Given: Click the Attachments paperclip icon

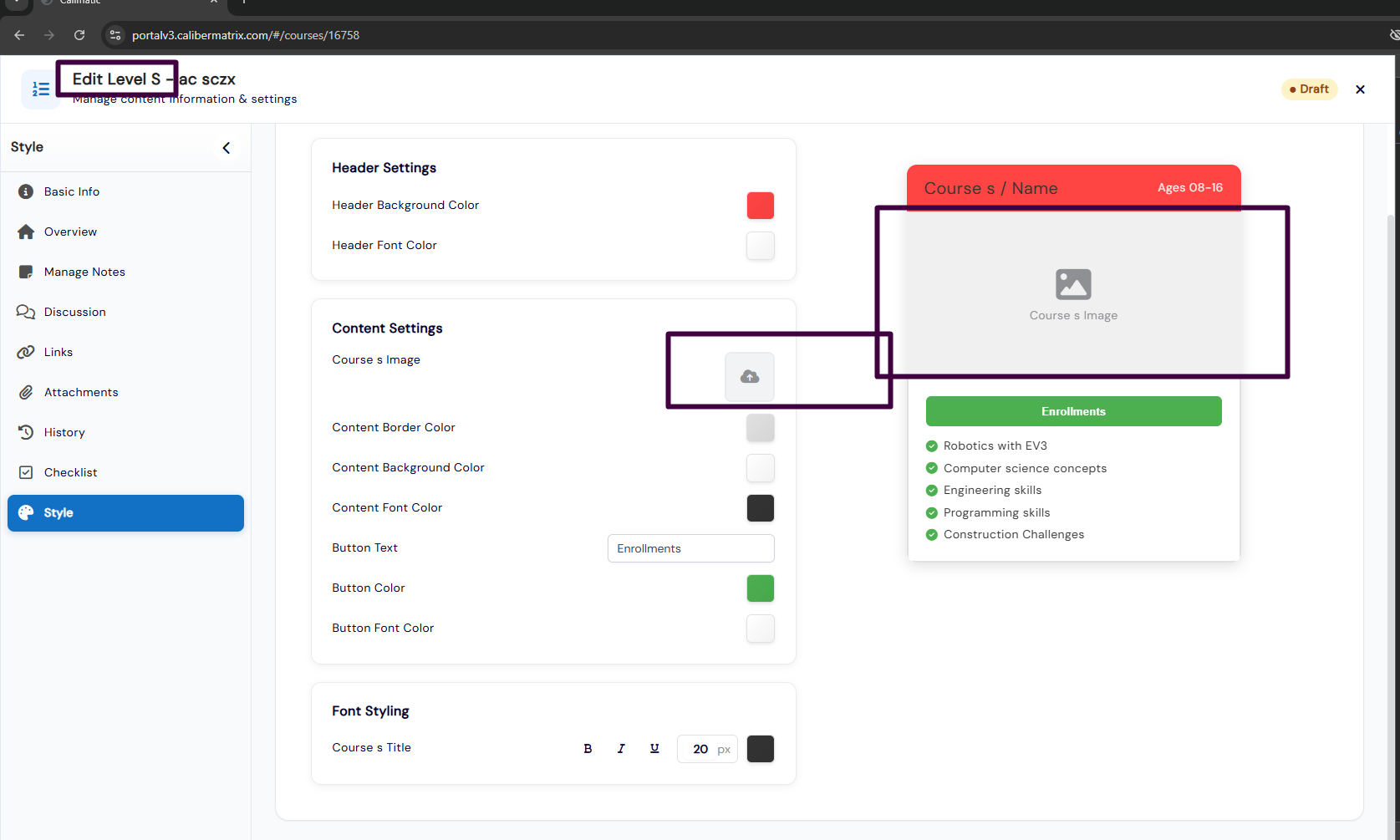Looking at the screenshot, I should (26, 392).
